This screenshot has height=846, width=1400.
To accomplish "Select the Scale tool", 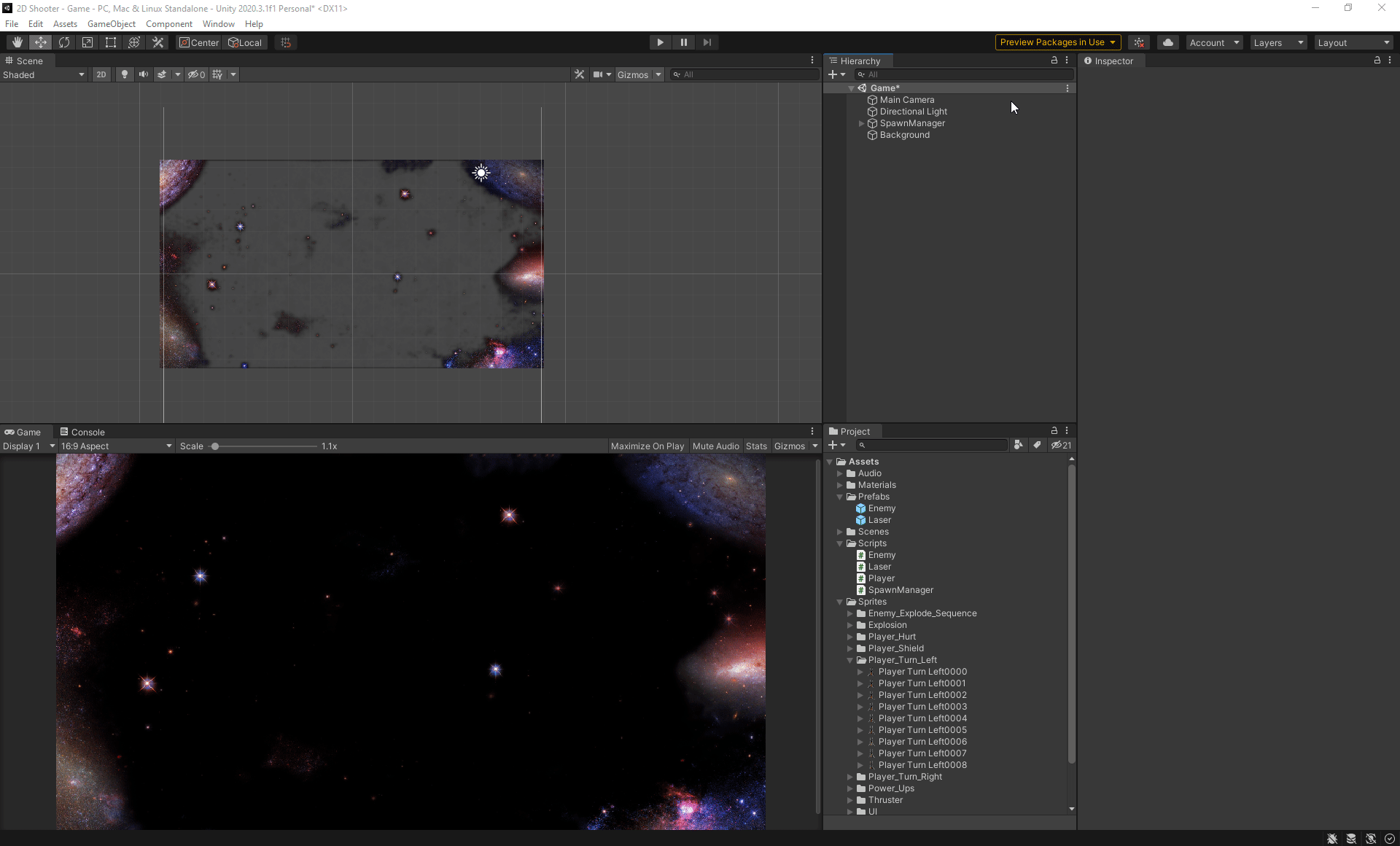I will click(87, 42).
